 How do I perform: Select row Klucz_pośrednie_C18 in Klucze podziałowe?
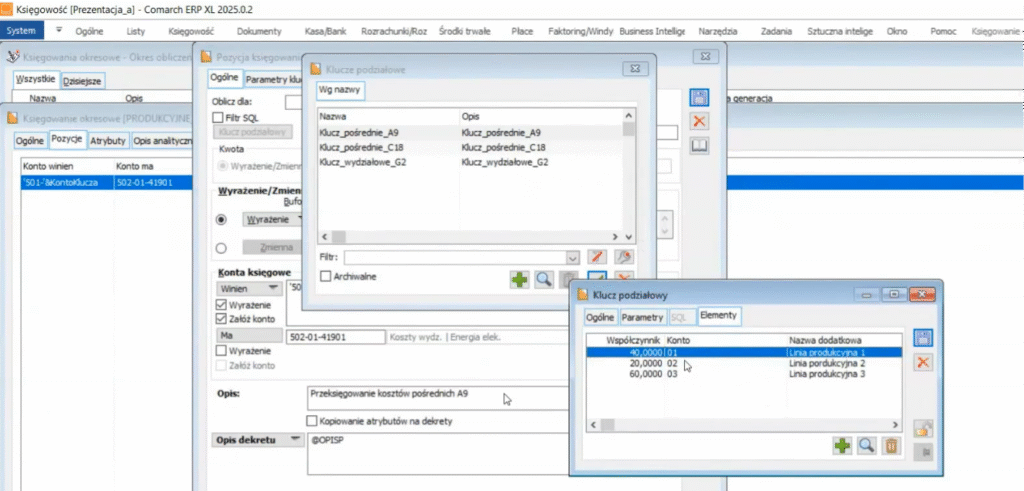click(470, 148)
